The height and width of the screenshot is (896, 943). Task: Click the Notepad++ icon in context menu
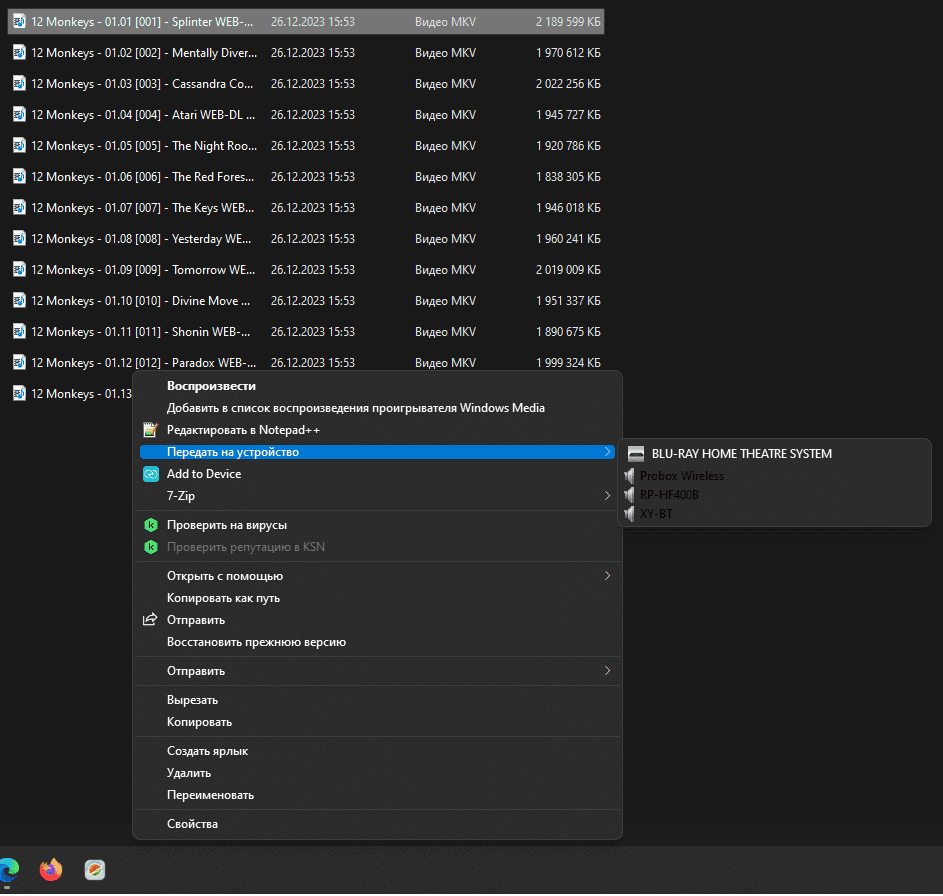[151, 430]
